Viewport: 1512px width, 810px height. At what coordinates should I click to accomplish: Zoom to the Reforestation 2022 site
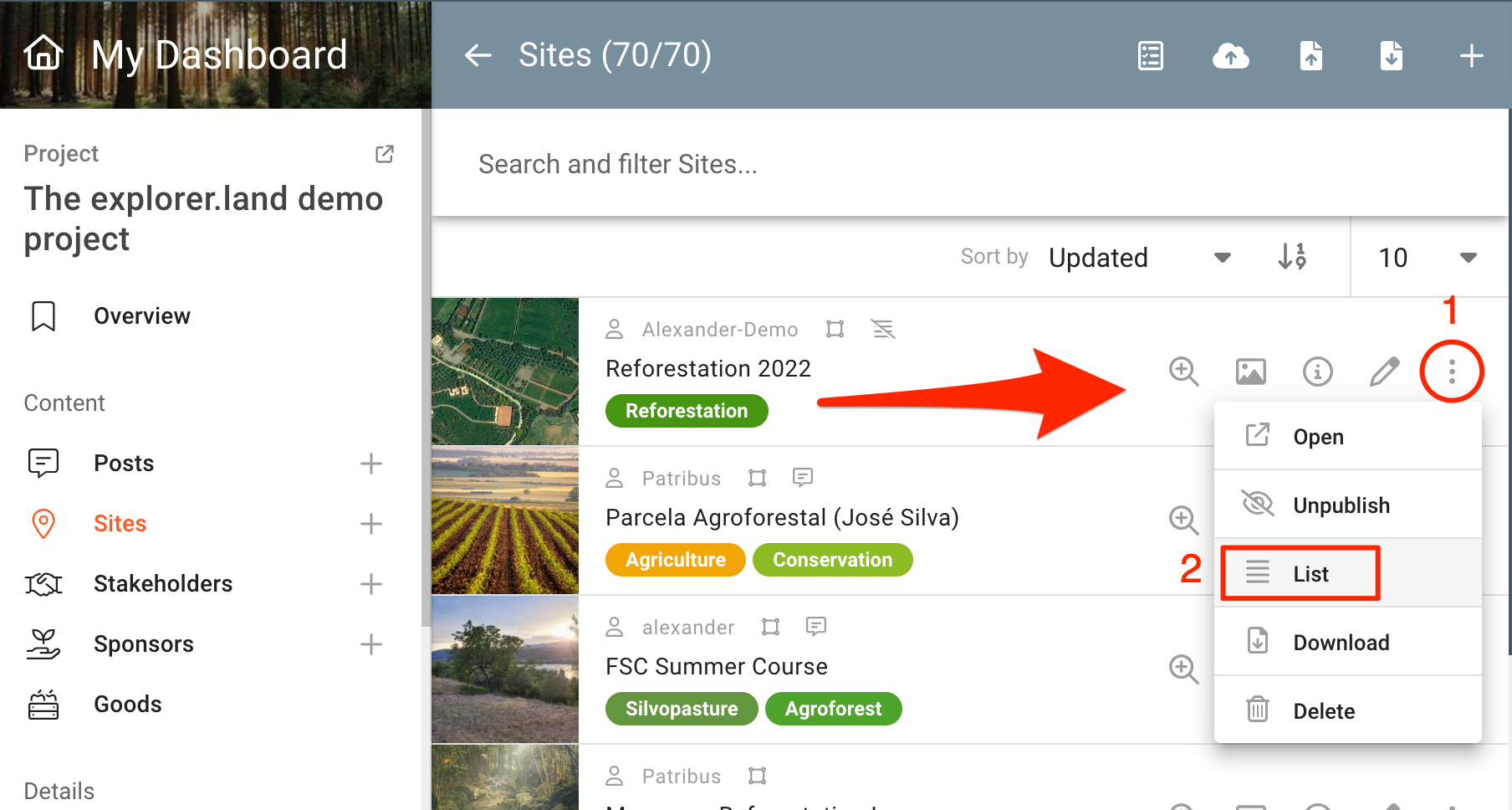(x=1183, y=371)
